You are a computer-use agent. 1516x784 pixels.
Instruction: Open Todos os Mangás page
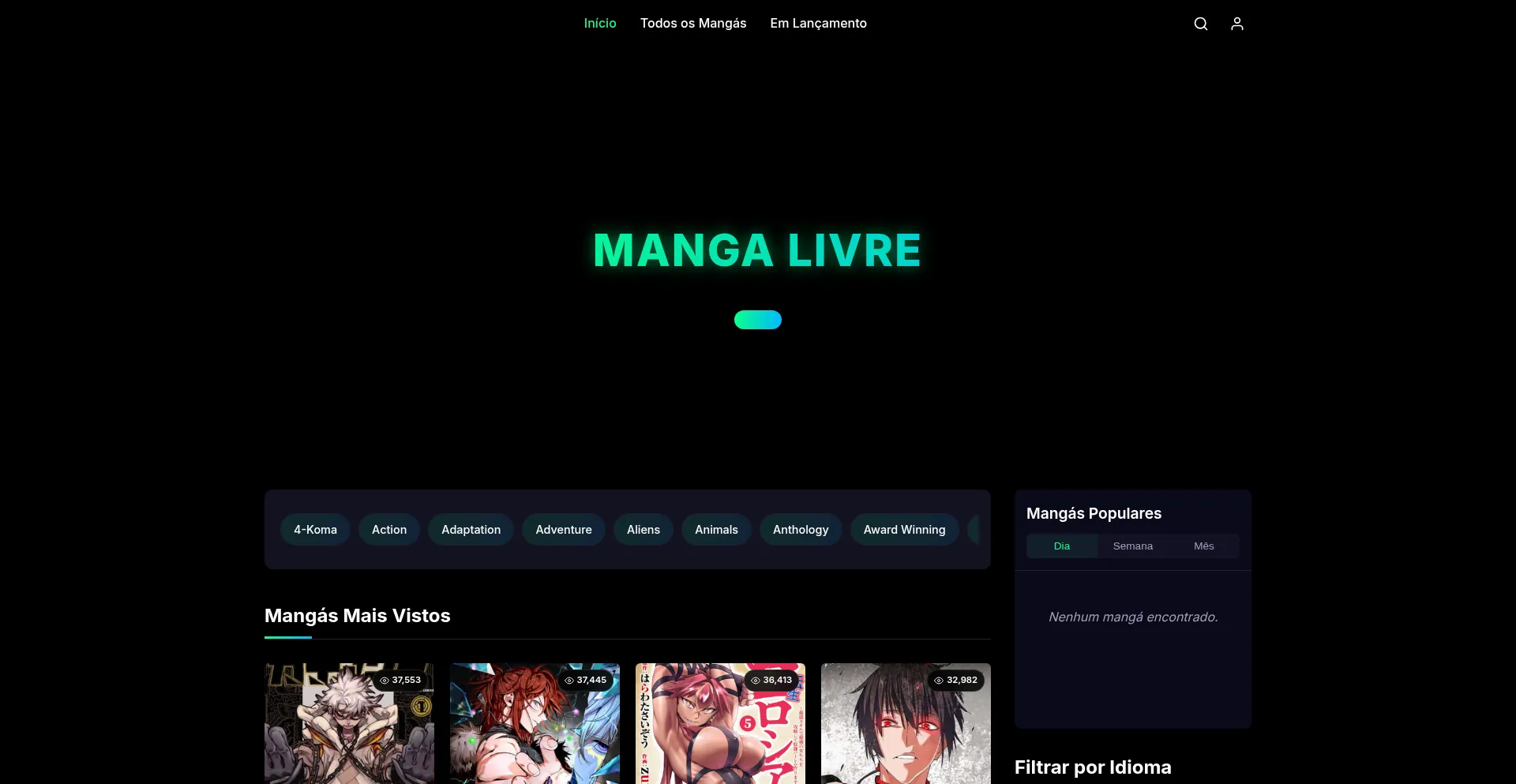pyautogui.click(x=693, y=24)
